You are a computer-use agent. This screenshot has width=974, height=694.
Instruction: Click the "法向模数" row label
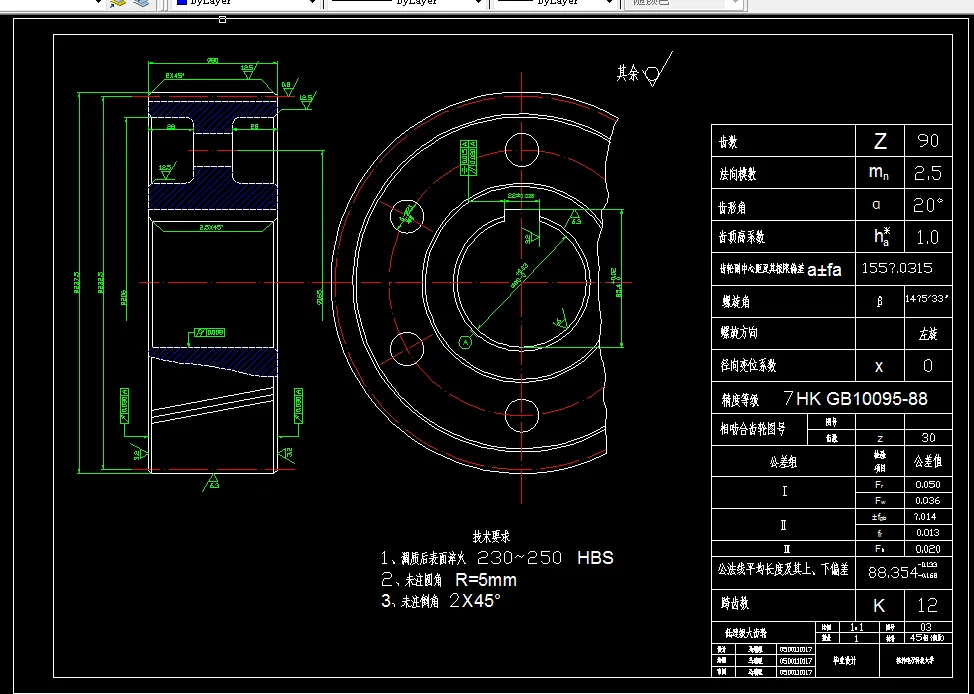[x=737, y=175]
